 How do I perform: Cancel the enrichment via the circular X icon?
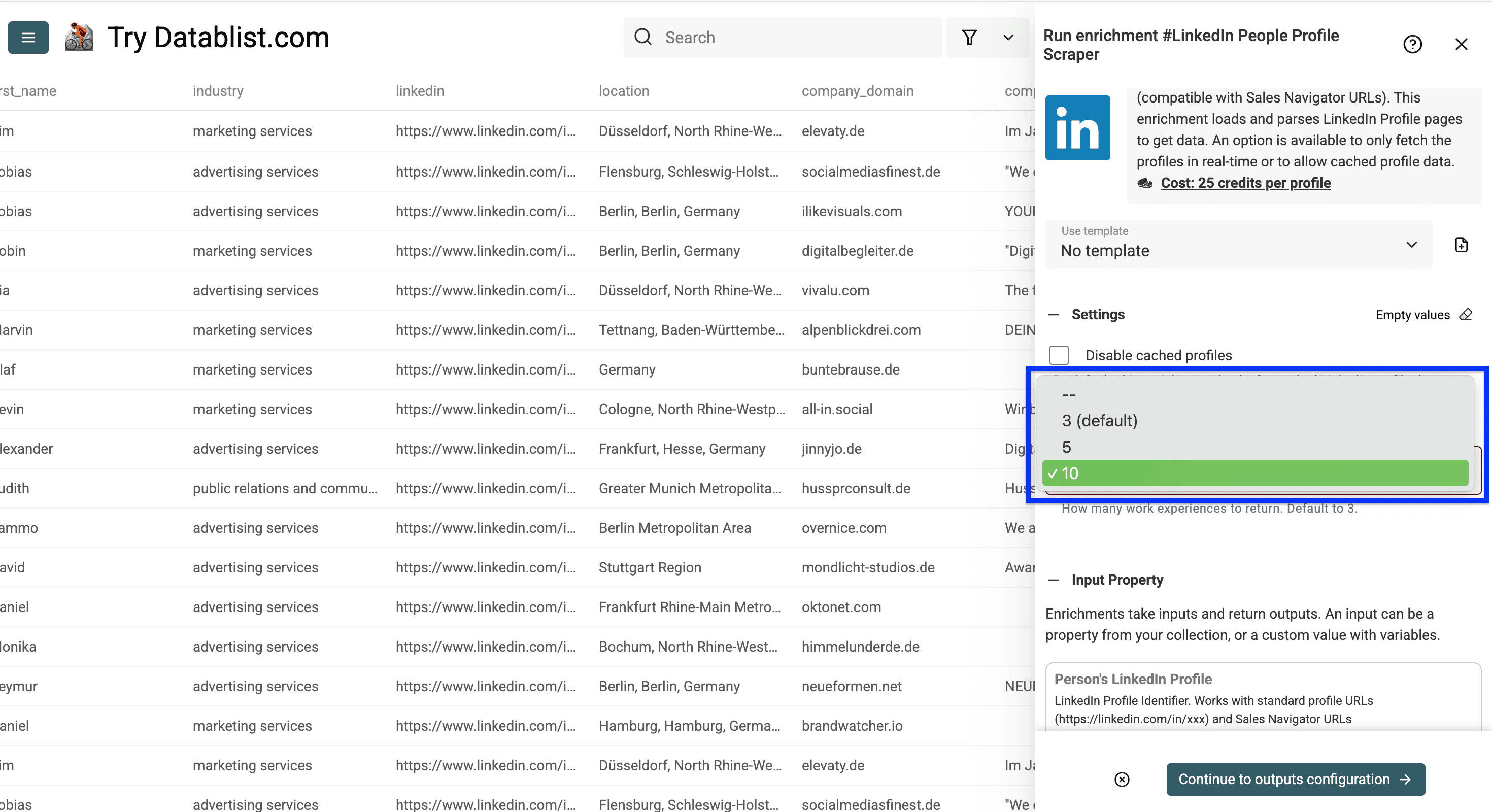(x=1122, y=780)
